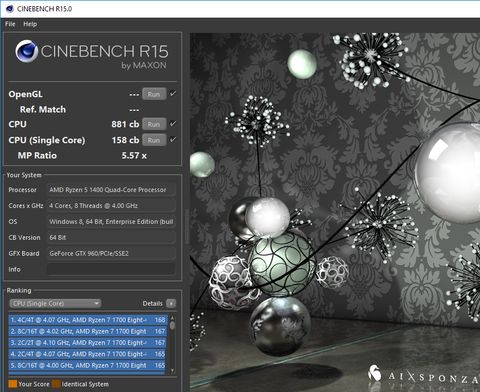Click the ranking list scroll down arrow

pos(172,370)
